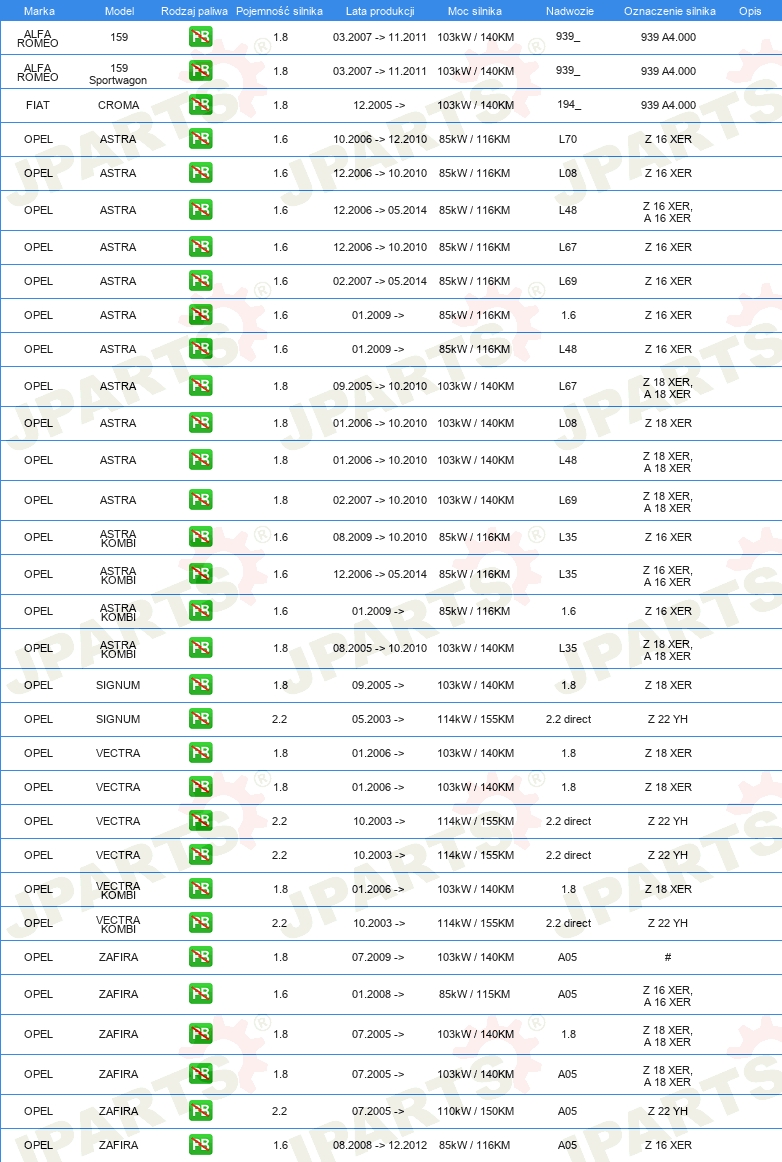782x1162 pixels.
Task: Click the fuel type icon for Alfa Romeo 159 Sportwagon
Action: click(x=200, y=71)
